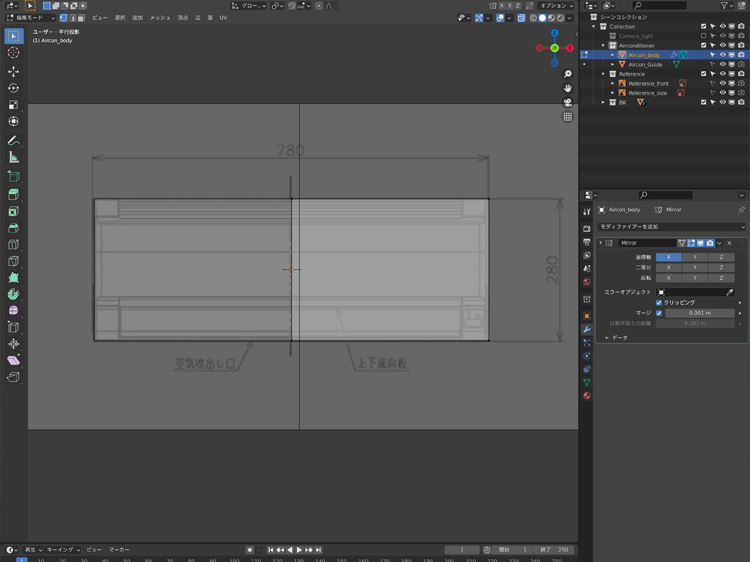The image size is (750, 562).
Task: Enable Y axis in the Mirror axis row
Action: [x=695, y=257]
